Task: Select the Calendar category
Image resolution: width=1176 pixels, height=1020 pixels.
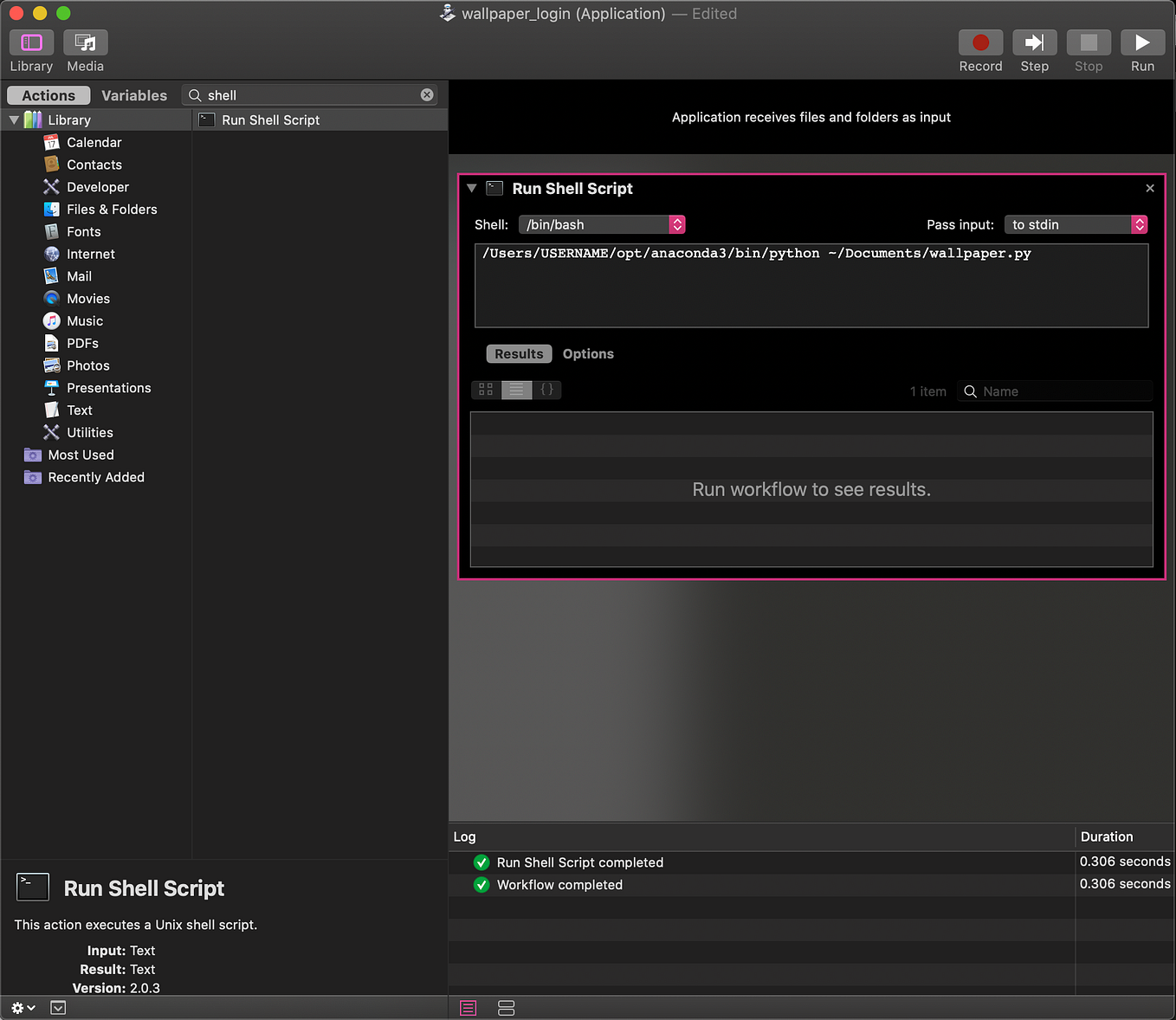Action: pos(94,142)
